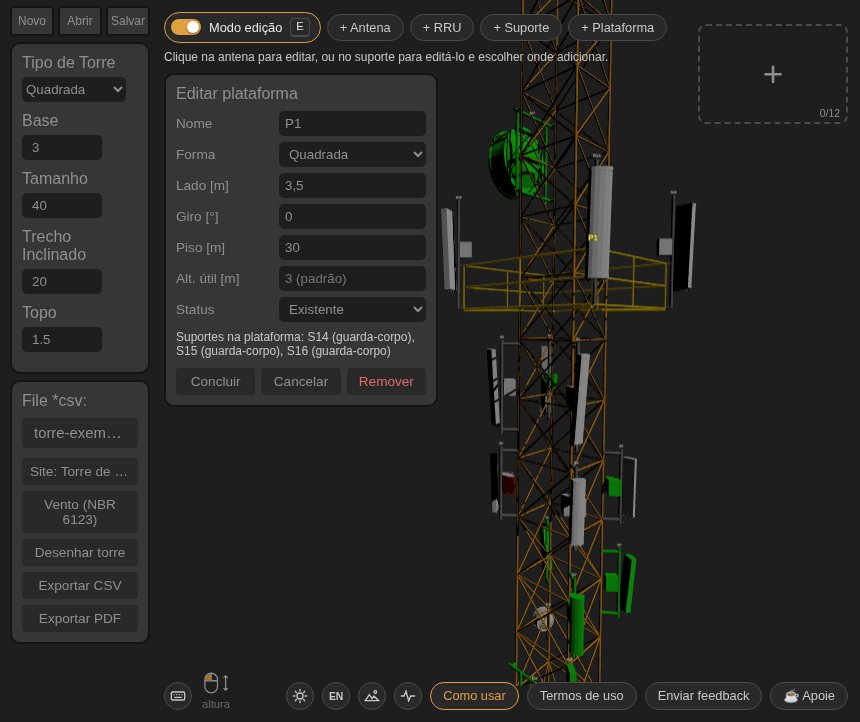Click the Desenhar torre button
Image resolution: width=860 pixels, height=722 pixels.
(x=80, y=552)
